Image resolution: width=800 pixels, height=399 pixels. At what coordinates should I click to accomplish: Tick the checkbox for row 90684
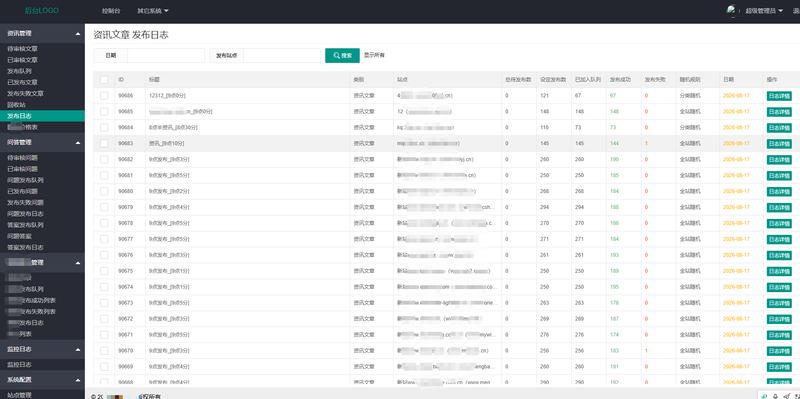click(x=104, y=127)
